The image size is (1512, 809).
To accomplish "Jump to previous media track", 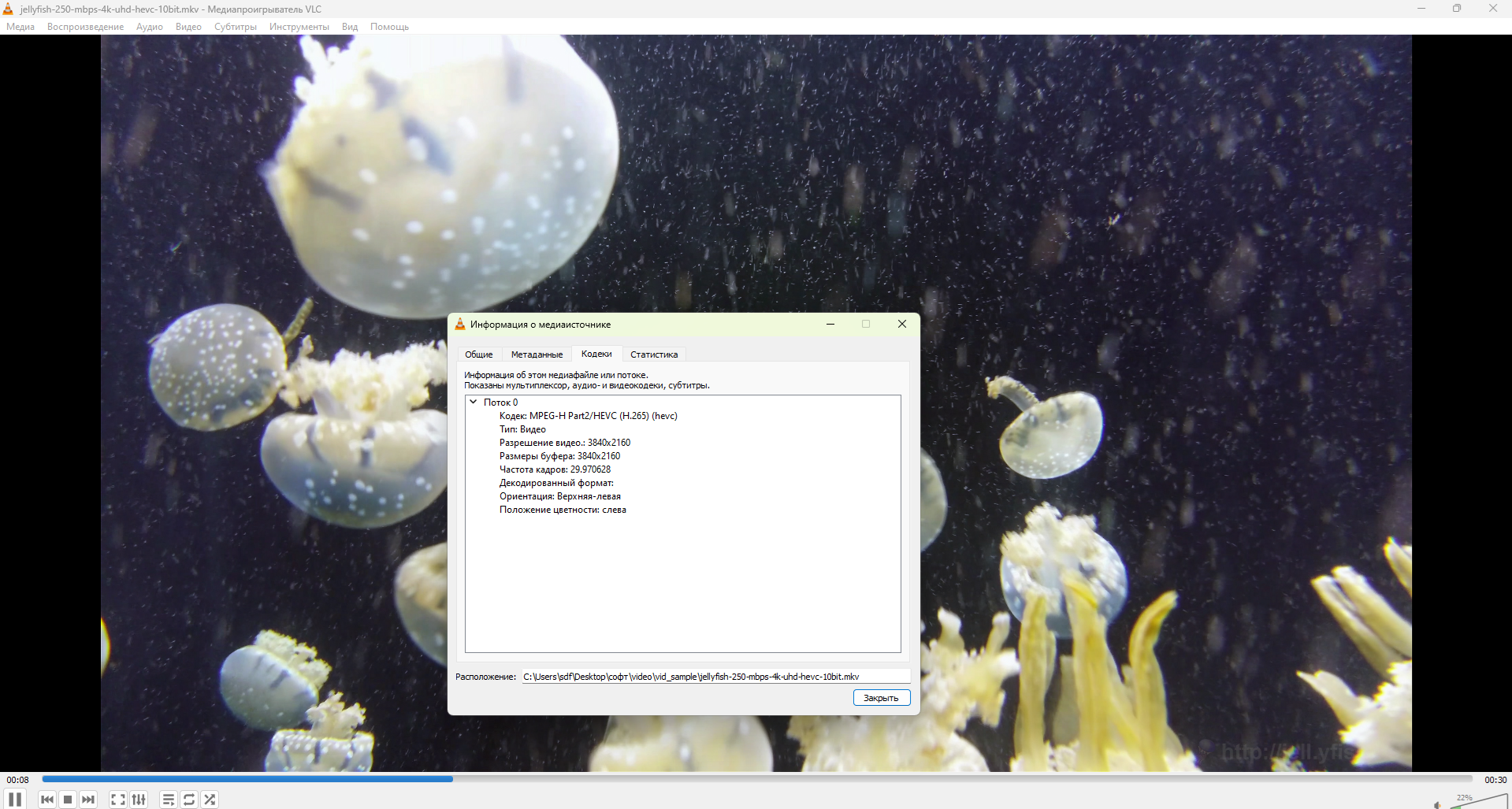I will [47, 800].
